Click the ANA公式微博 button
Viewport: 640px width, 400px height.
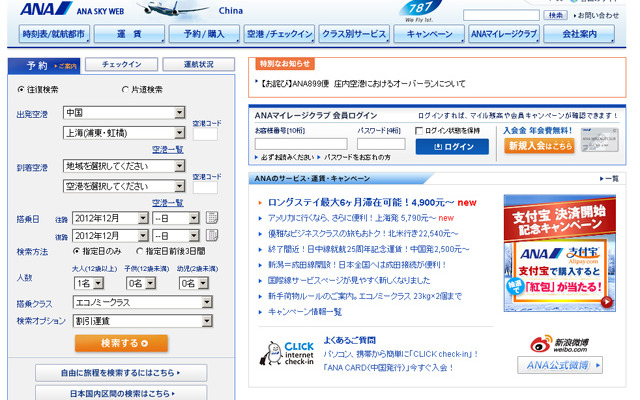(560, 365)
